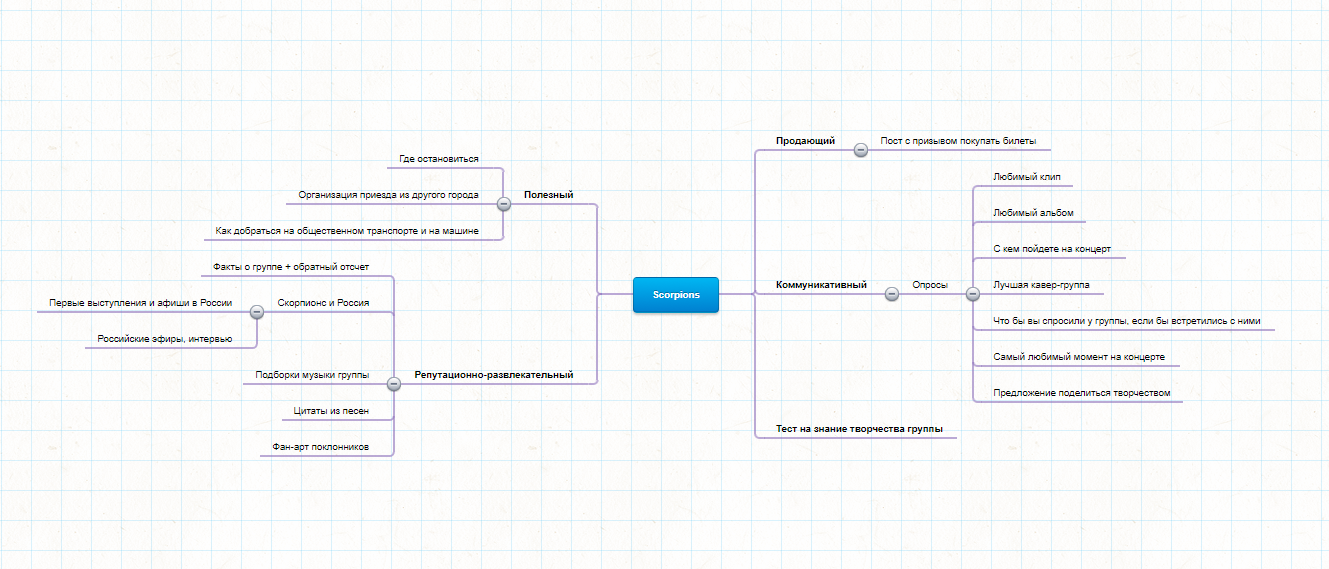Collapse the Скорпионс и Россия branch

257,311
